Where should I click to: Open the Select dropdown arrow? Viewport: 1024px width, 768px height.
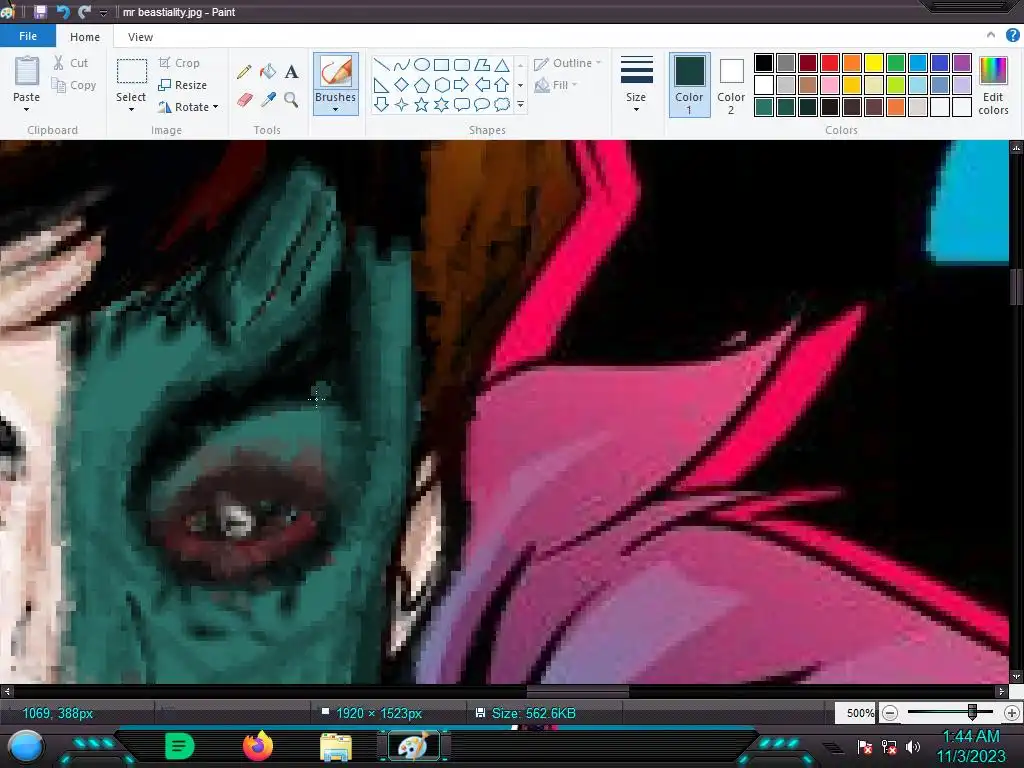pos(131,109)
